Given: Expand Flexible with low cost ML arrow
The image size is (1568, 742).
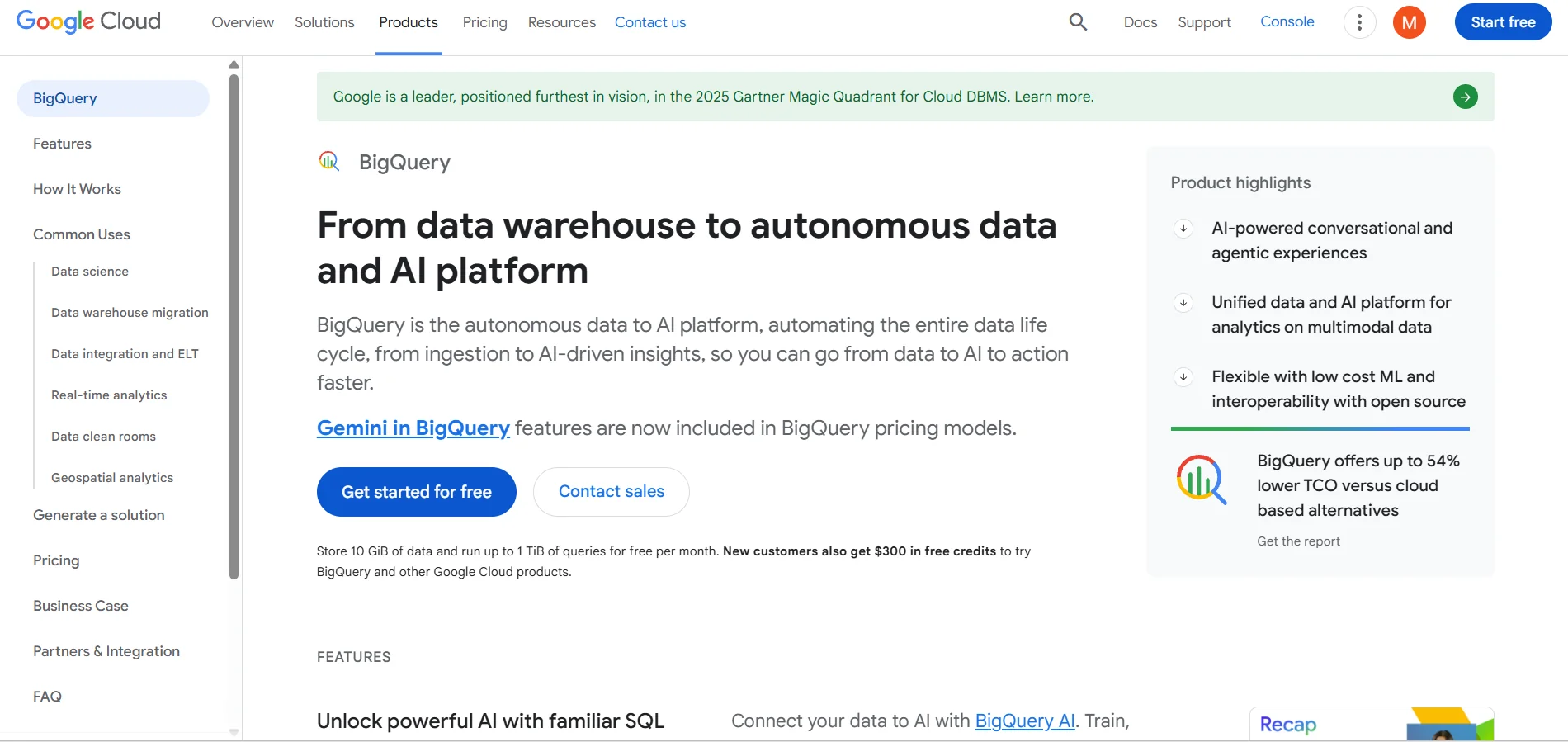Looking at the screenshot, I should click(x=1183, y=377).
